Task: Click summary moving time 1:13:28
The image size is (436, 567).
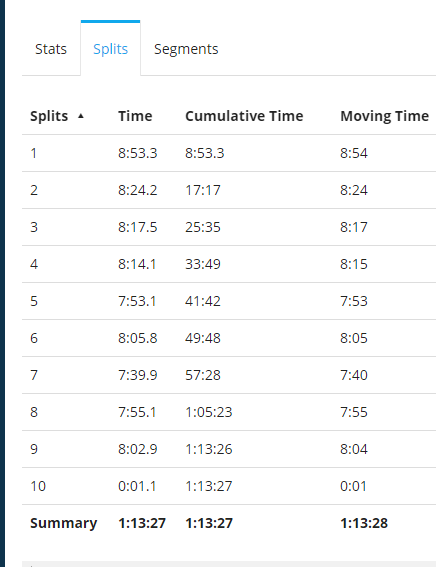Action: 364,523
